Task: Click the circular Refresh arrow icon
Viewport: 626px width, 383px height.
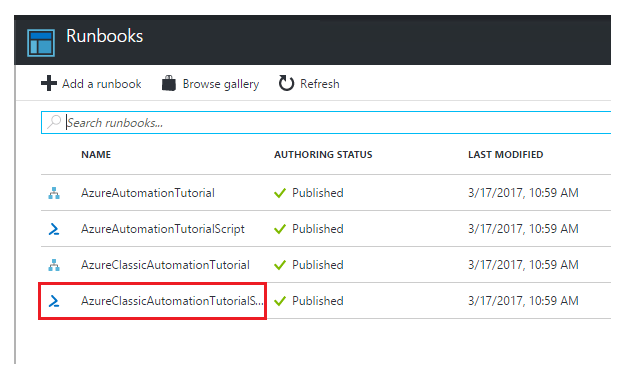Action: pyautogui.click(x=286, y=83)
